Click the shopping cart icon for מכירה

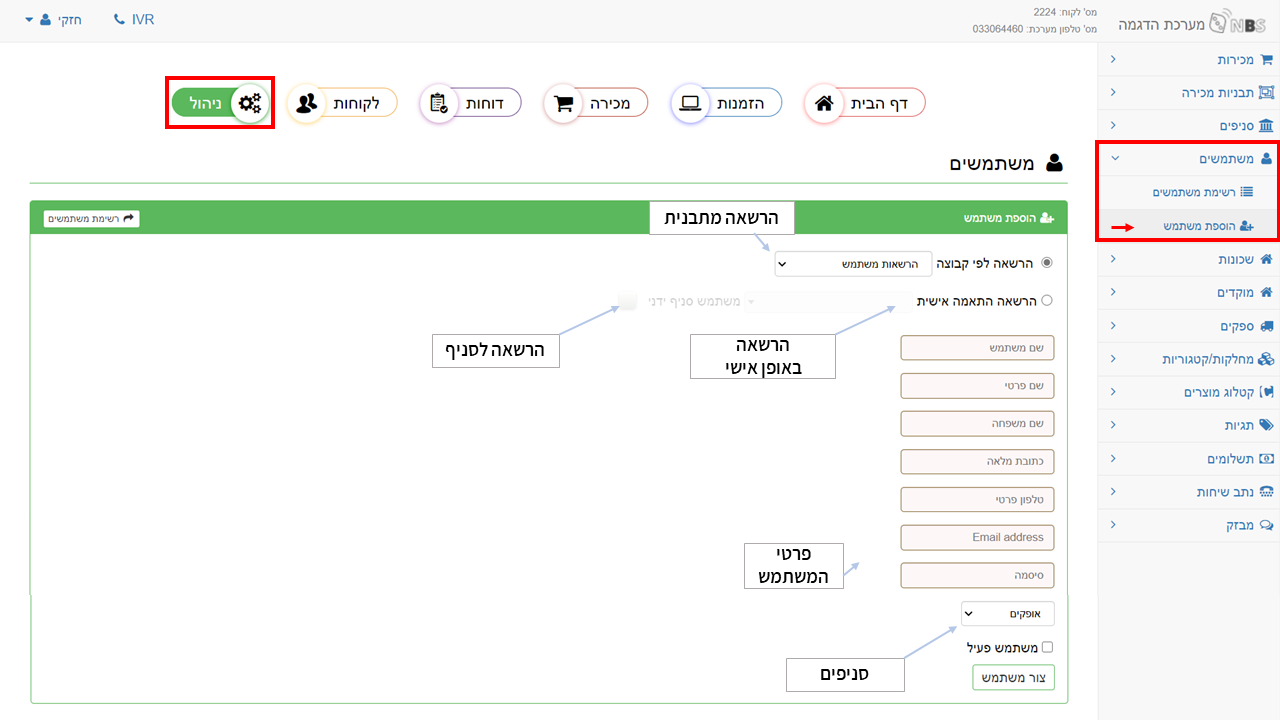563,103
